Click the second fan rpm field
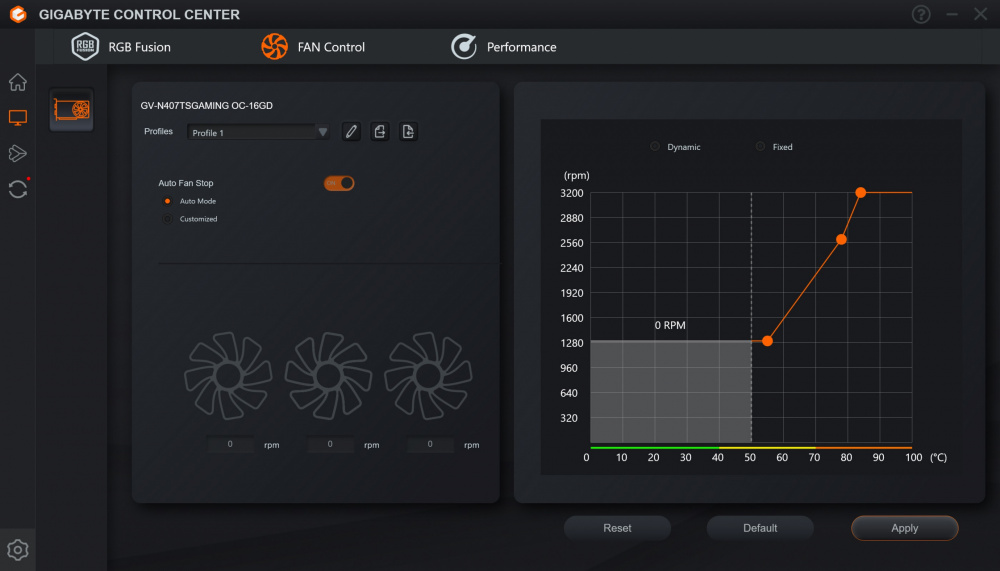 330,444
